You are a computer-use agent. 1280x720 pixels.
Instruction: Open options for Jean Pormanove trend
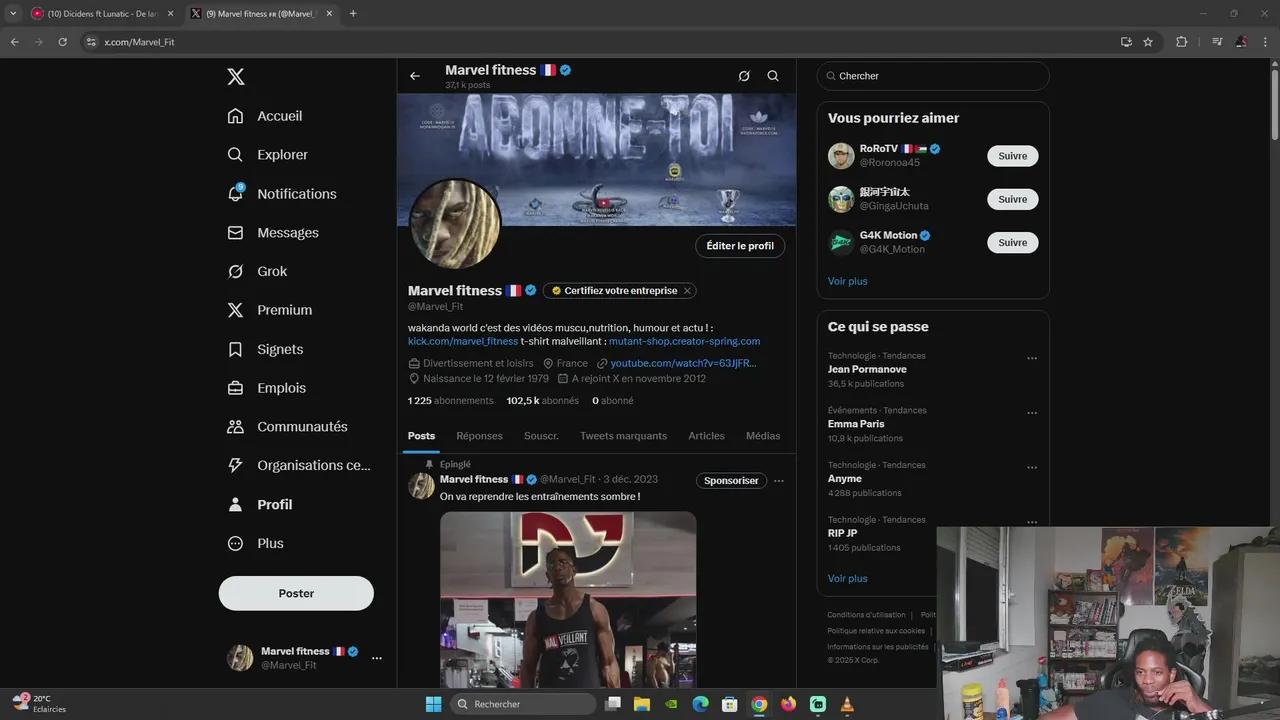click(1032, 358)
